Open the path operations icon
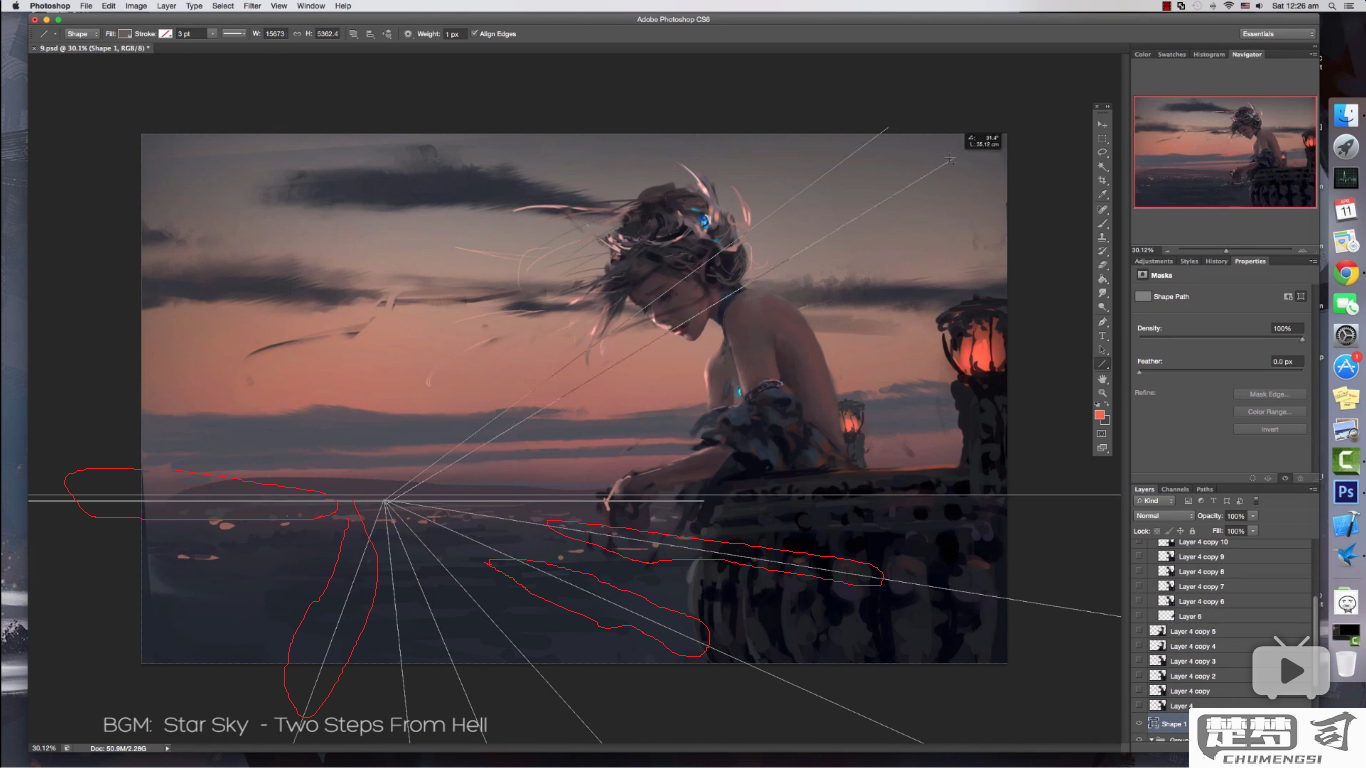 (353, 34)
